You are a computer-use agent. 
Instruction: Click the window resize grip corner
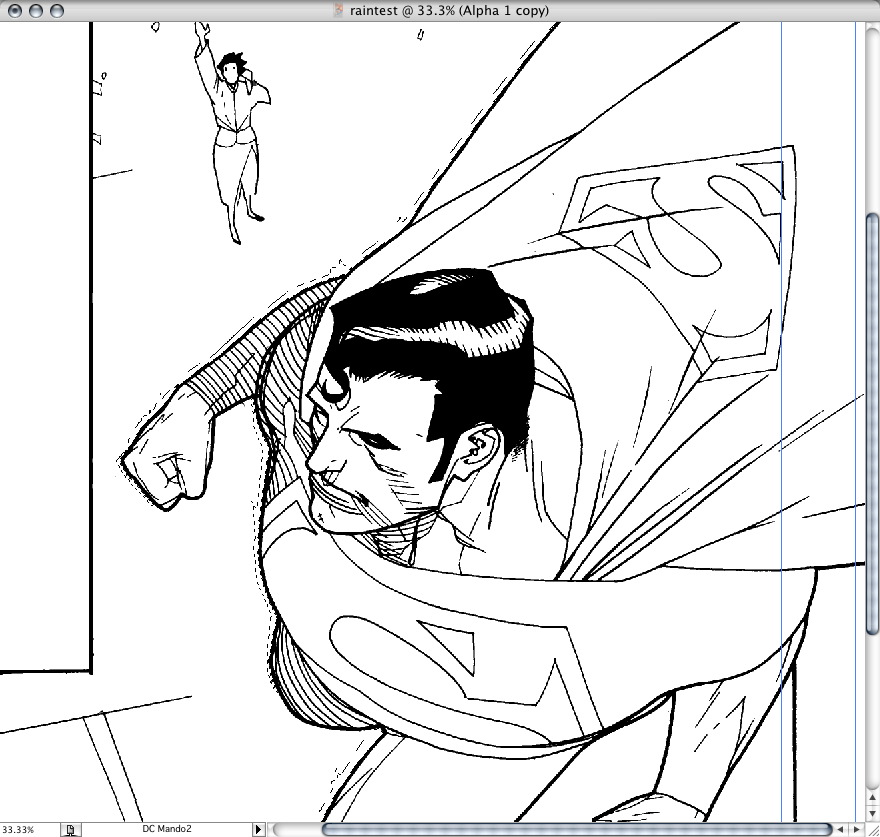(x=873, y=829)
